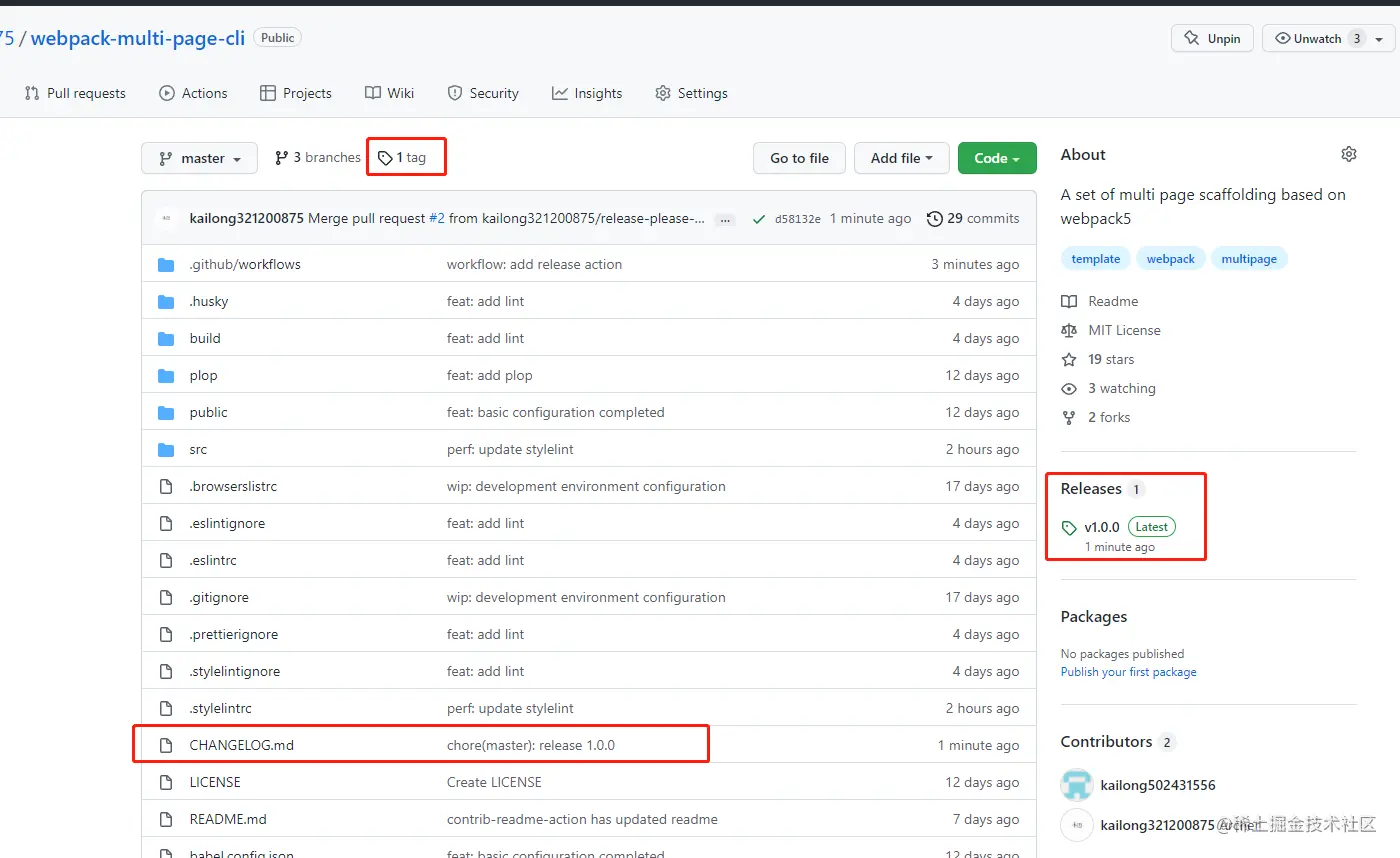The height and width of the screenshot is (858, 1400).
Task: Click the Go to file button
Action: pyautogui.click(x=799, y=158)
